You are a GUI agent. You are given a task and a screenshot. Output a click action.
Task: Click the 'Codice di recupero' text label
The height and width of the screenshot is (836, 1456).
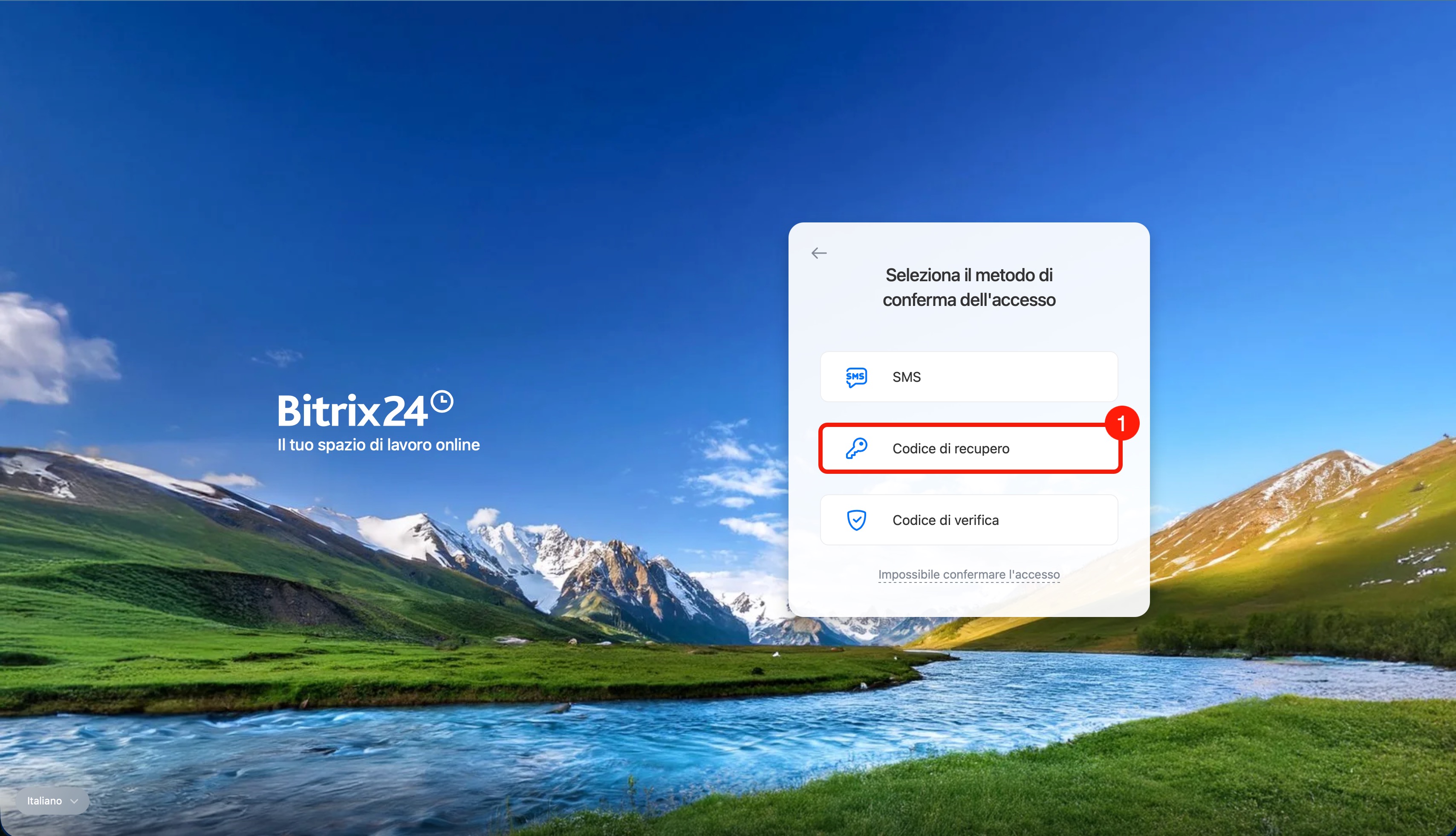coord(950,448)
